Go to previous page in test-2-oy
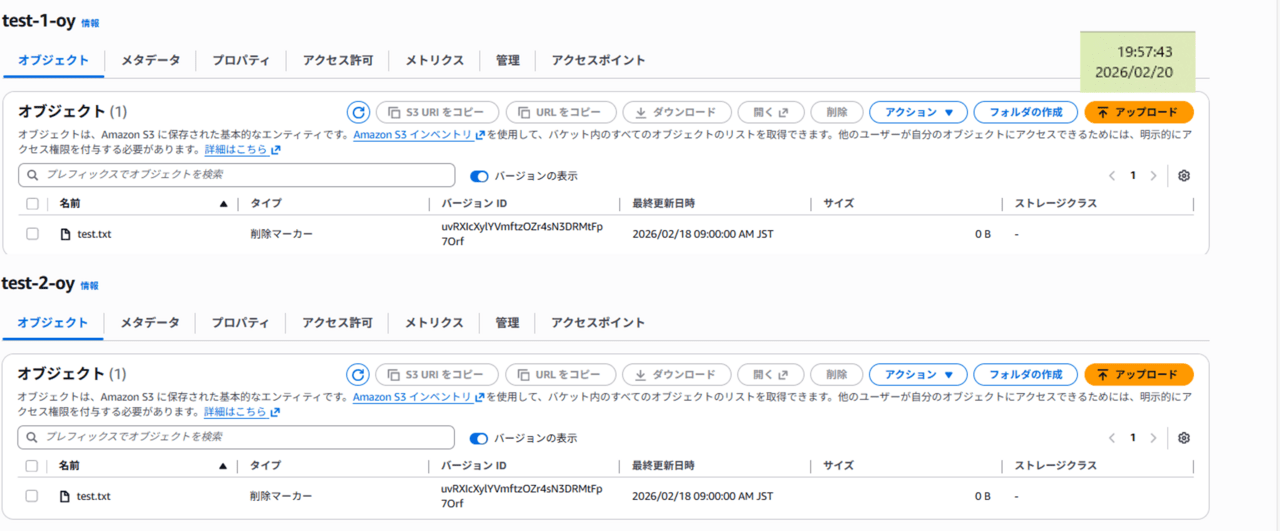 coord(1112,438)
